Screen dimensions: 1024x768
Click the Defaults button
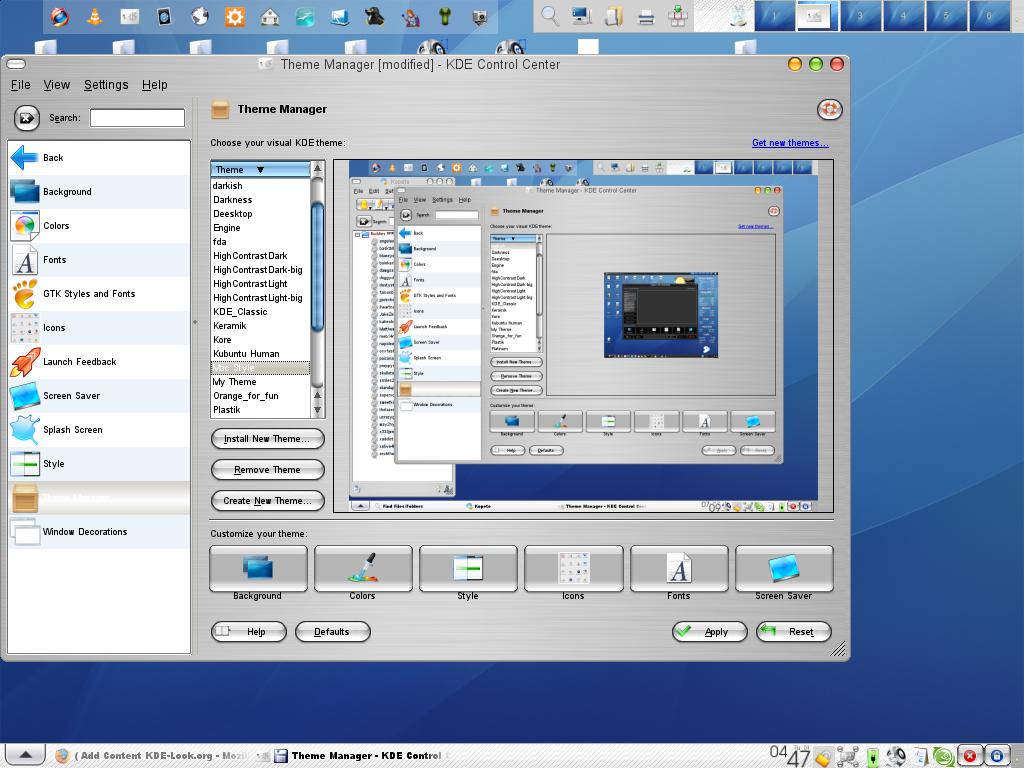point(332,632)
